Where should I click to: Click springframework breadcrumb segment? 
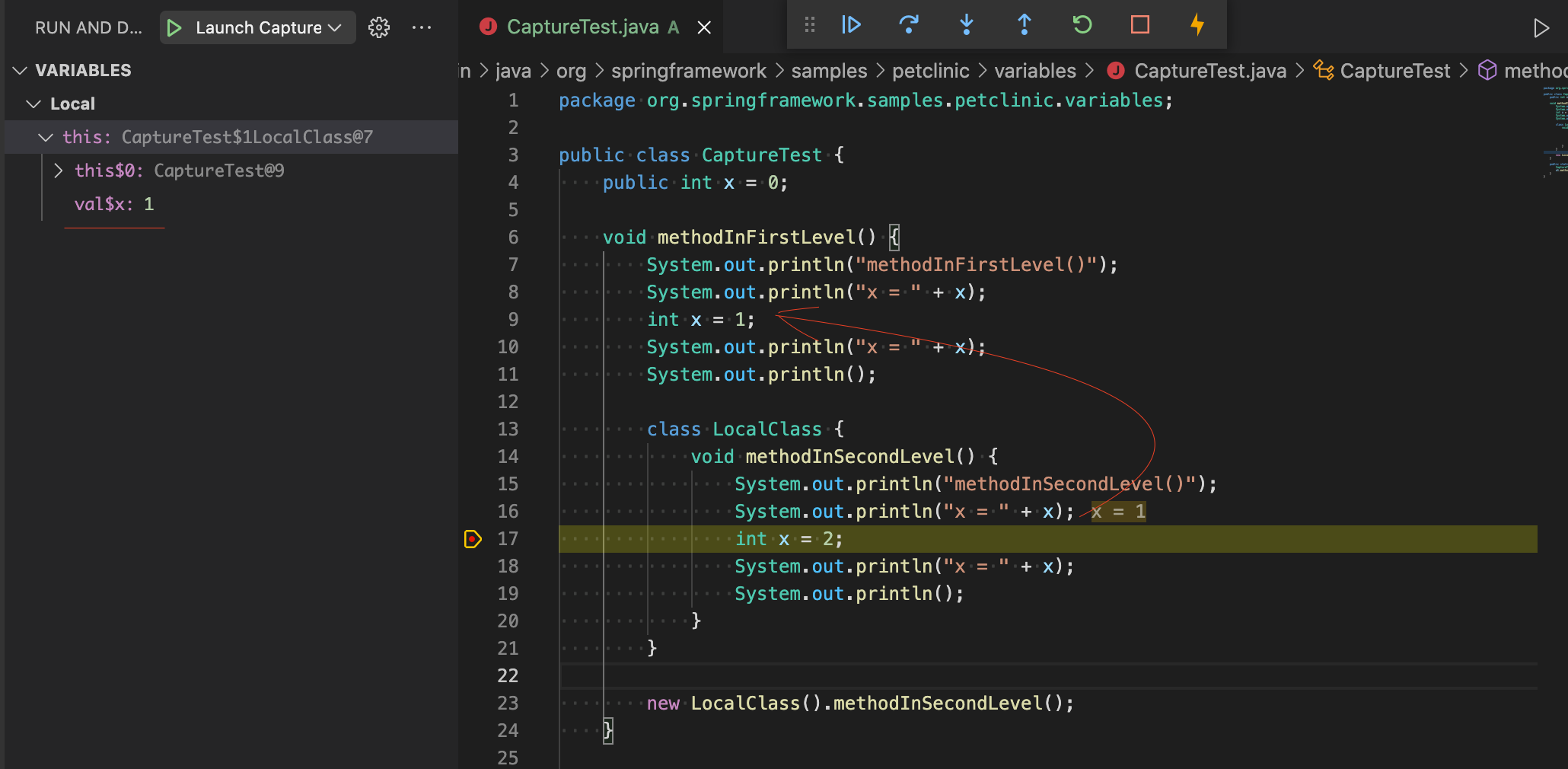coord(689,71)
